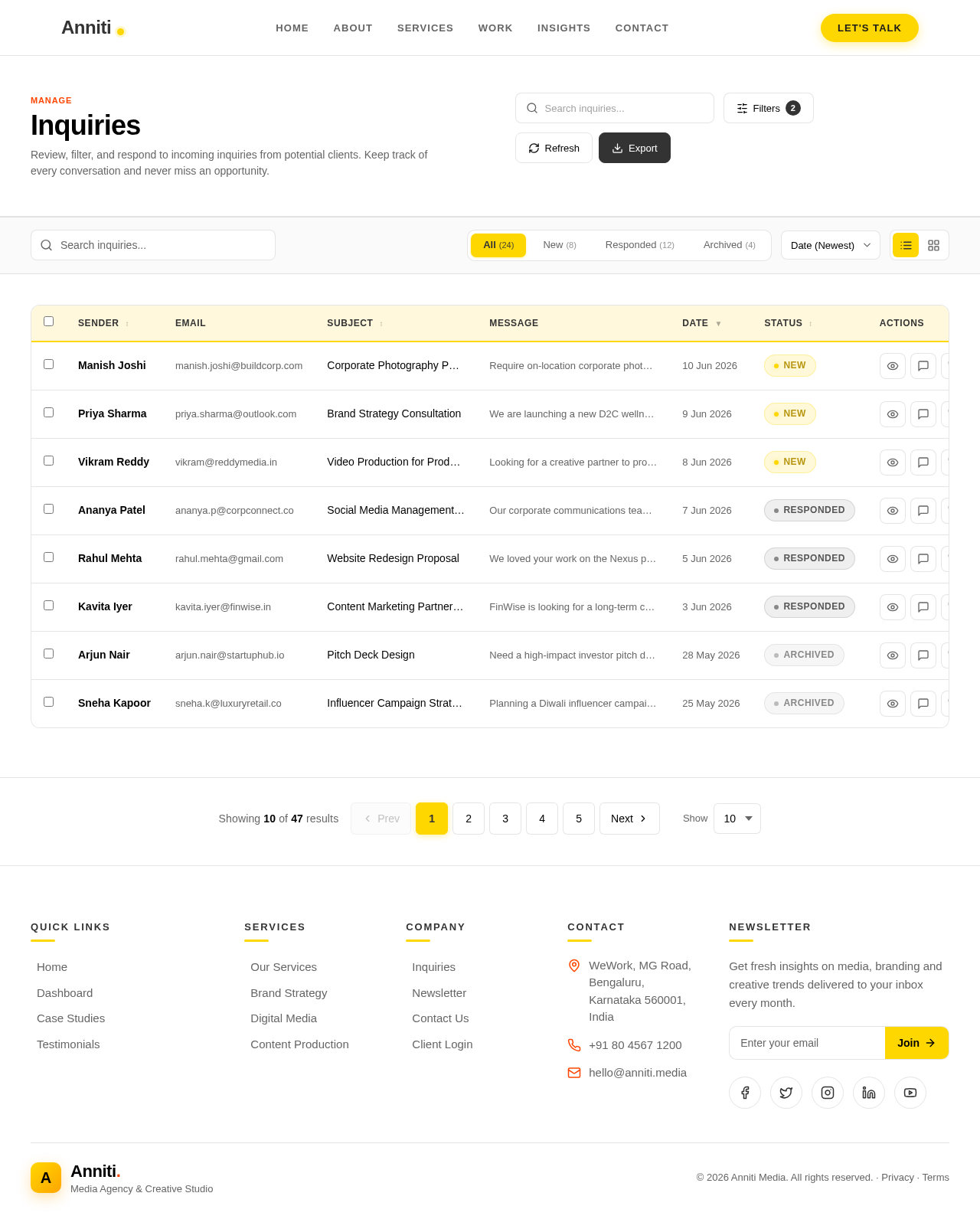This screenshot has height=1219, width=980.
Task: Show the Responded (12) tab
Action: point(640,245)
